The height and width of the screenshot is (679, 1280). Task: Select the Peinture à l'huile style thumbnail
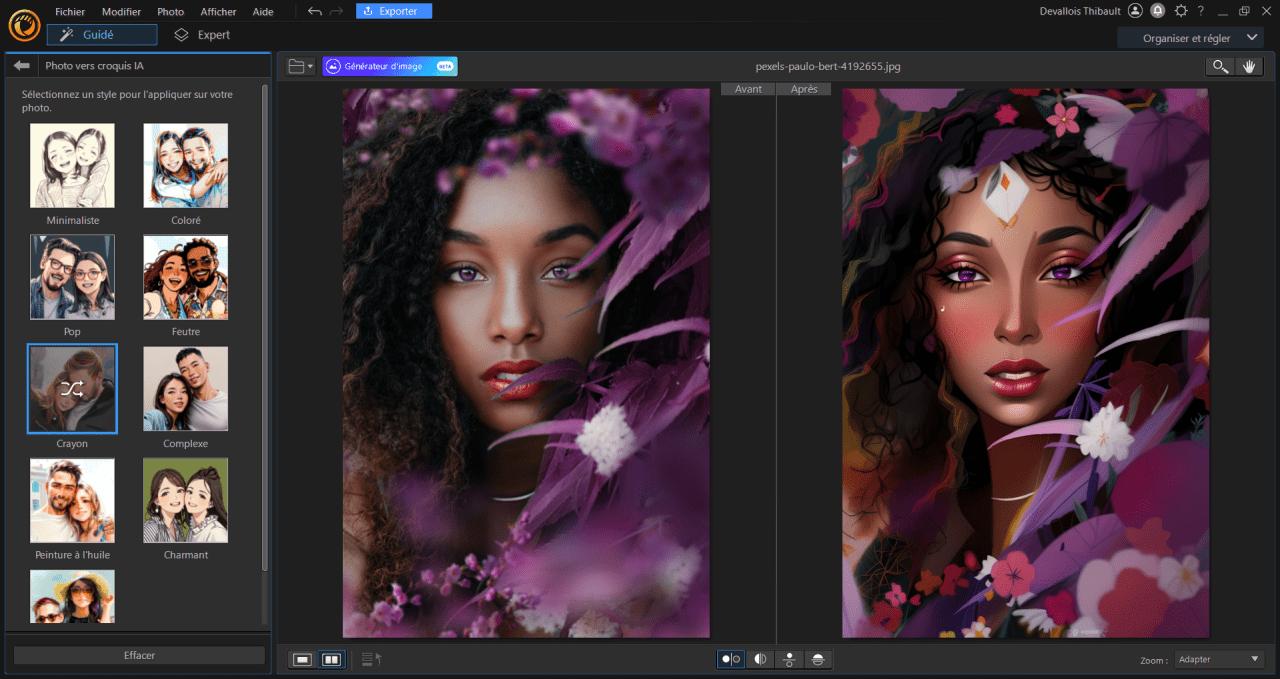(72, 500)
